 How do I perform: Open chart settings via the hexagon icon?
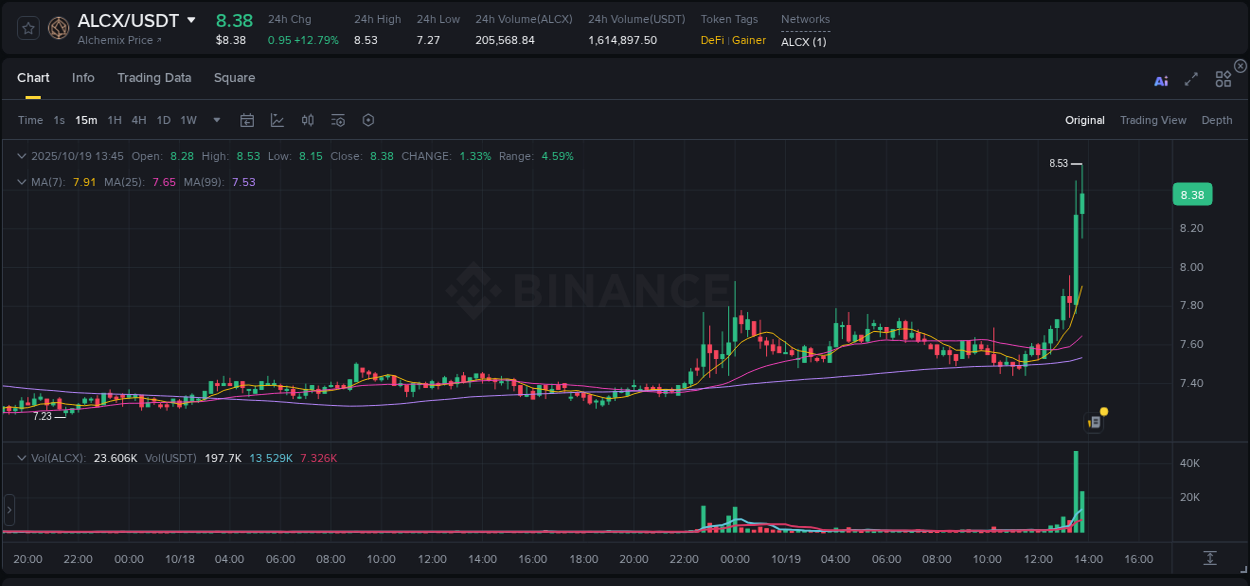tap(368, 120)
